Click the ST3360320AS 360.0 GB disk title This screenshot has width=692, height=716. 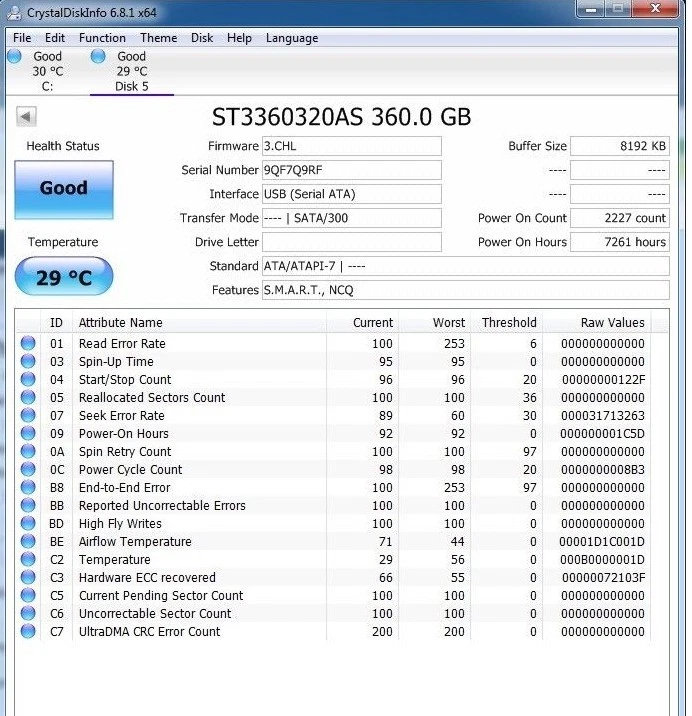coord(341,117)
